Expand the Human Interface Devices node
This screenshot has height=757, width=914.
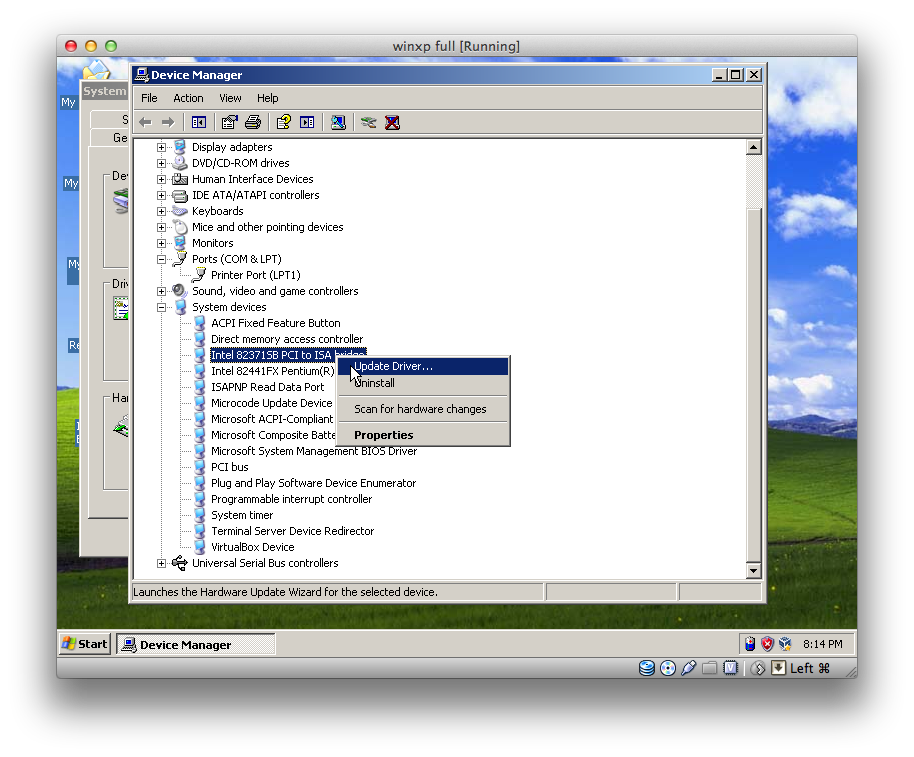161,179
